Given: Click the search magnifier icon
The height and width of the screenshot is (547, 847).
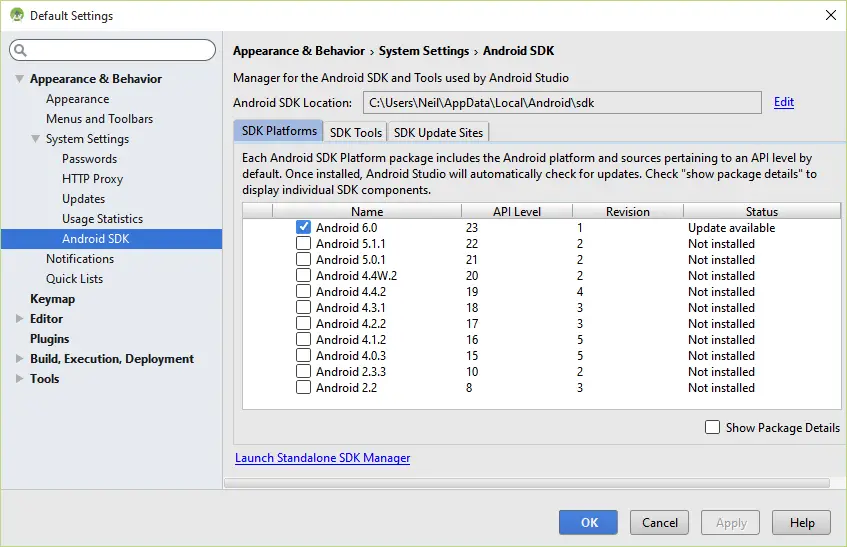Looking at the screenshot, I should click(x=21, y=50).
